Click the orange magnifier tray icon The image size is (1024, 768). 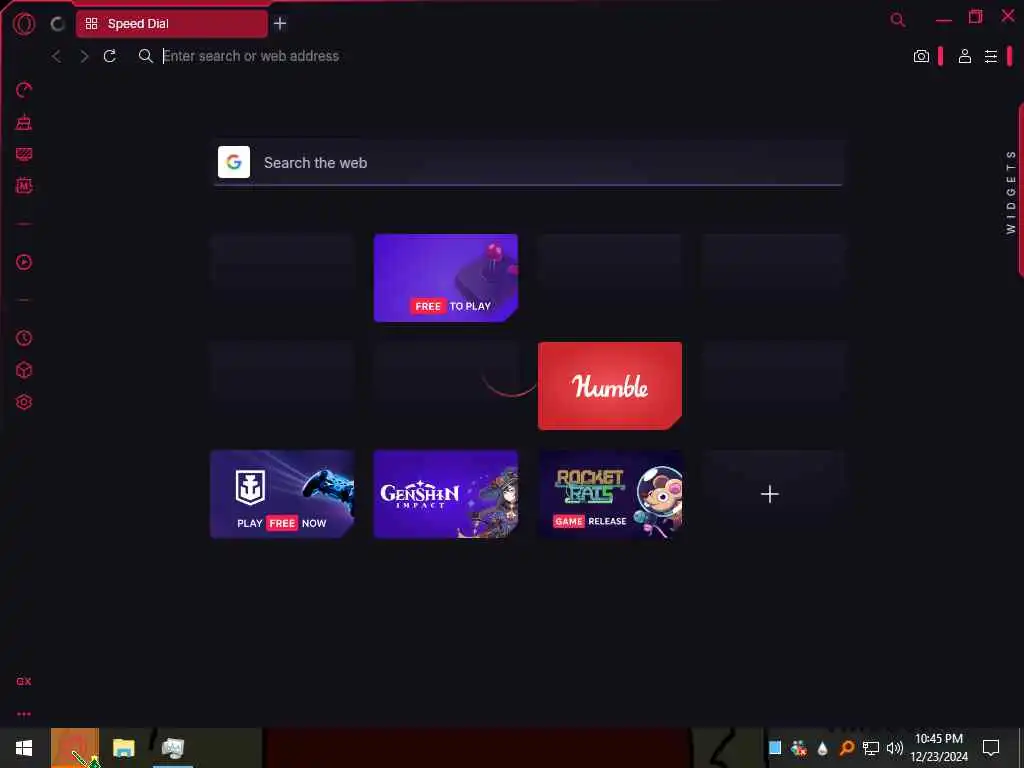click(x=847, y=748)
